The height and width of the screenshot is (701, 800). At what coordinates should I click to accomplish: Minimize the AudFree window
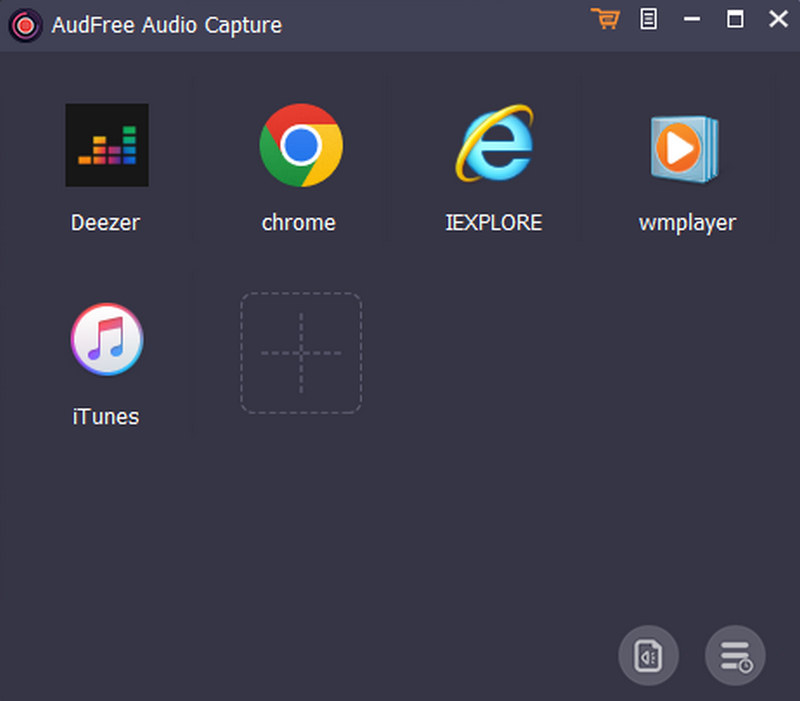tap(691, 18)
